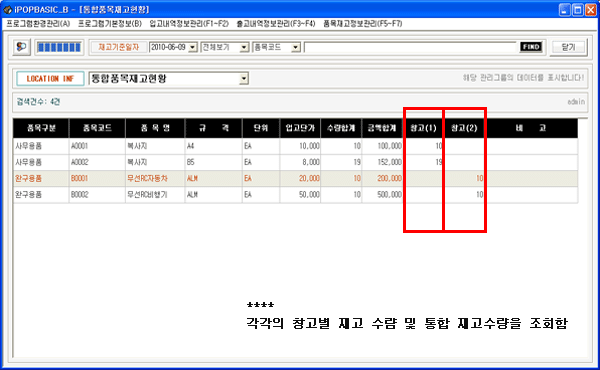Select the A0002 item code cell
The height and width of the screenshot is (370, 600).
point(97,162)
